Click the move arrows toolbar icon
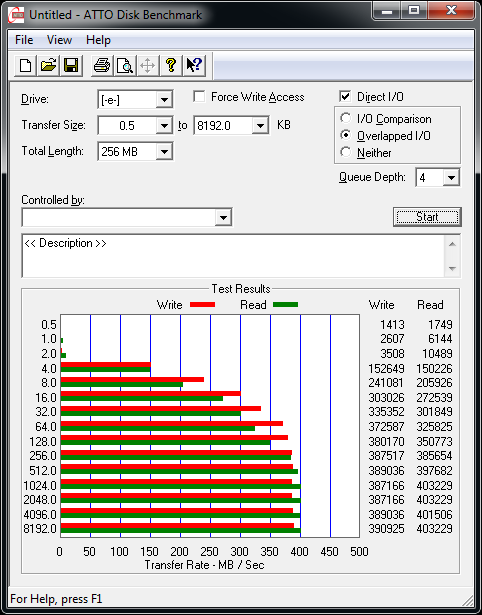The image size is (482, 615). pyautogui.click(x=147, y=65)
